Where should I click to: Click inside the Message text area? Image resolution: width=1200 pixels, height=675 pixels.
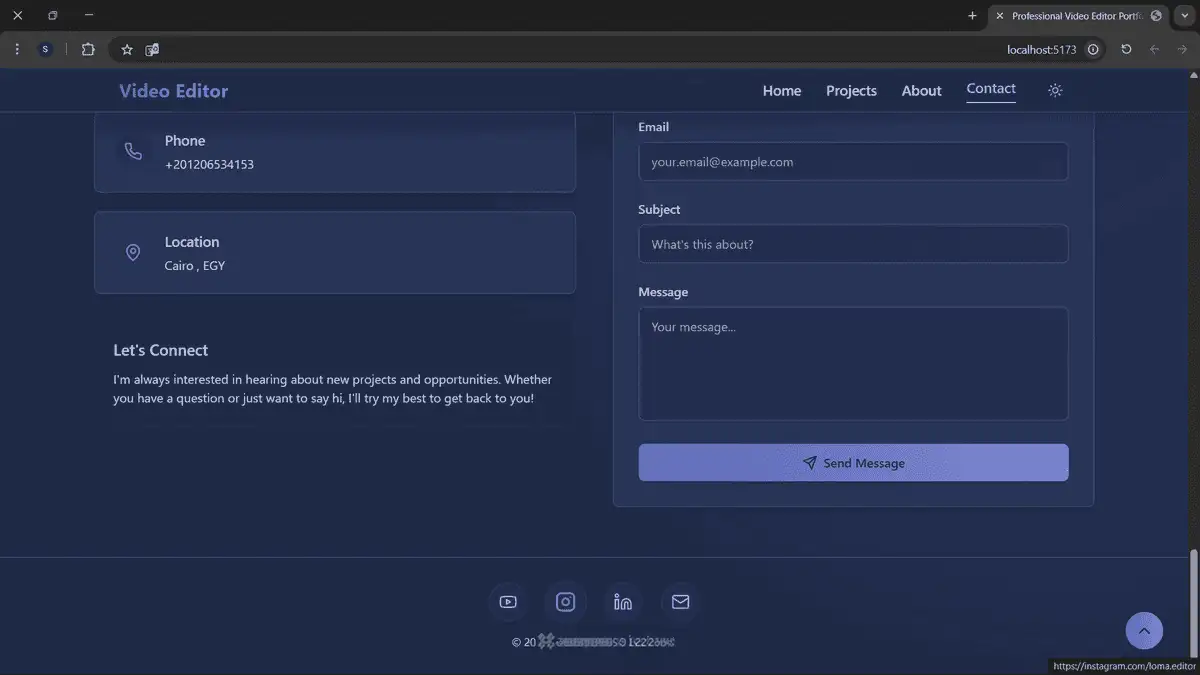pyautogui.click(x=854, y=364)
